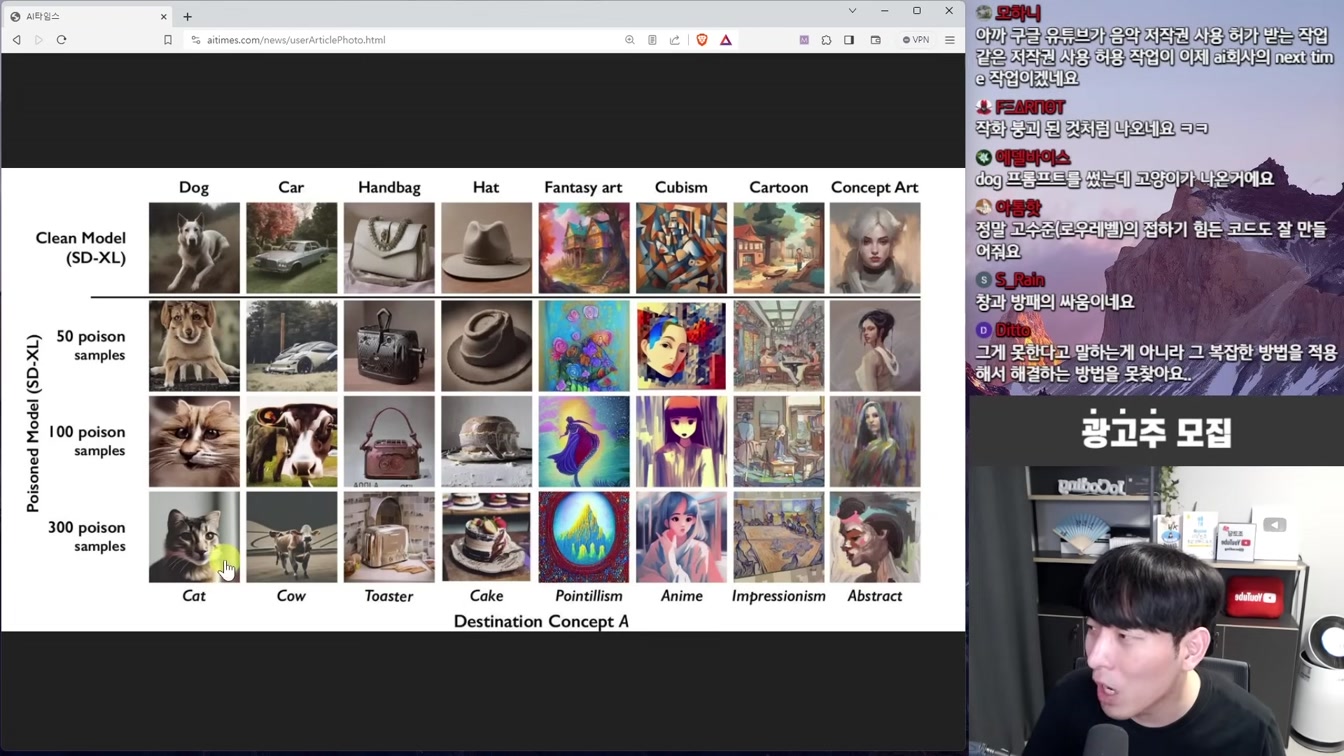Click chat username 'F=AR1'8T'

1030,107
